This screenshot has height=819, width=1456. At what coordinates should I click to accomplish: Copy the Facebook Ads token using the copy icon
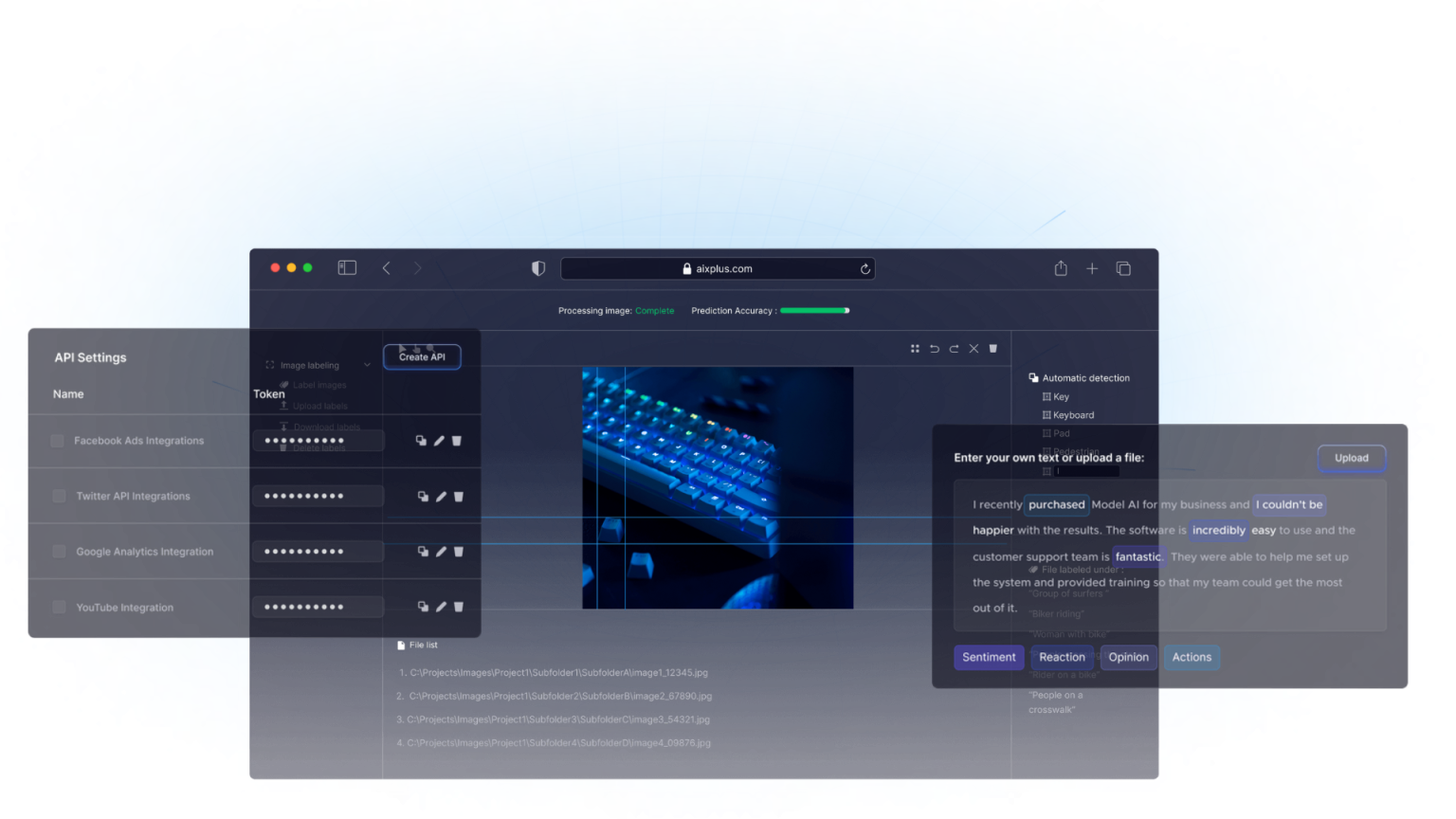coord(422,440)
